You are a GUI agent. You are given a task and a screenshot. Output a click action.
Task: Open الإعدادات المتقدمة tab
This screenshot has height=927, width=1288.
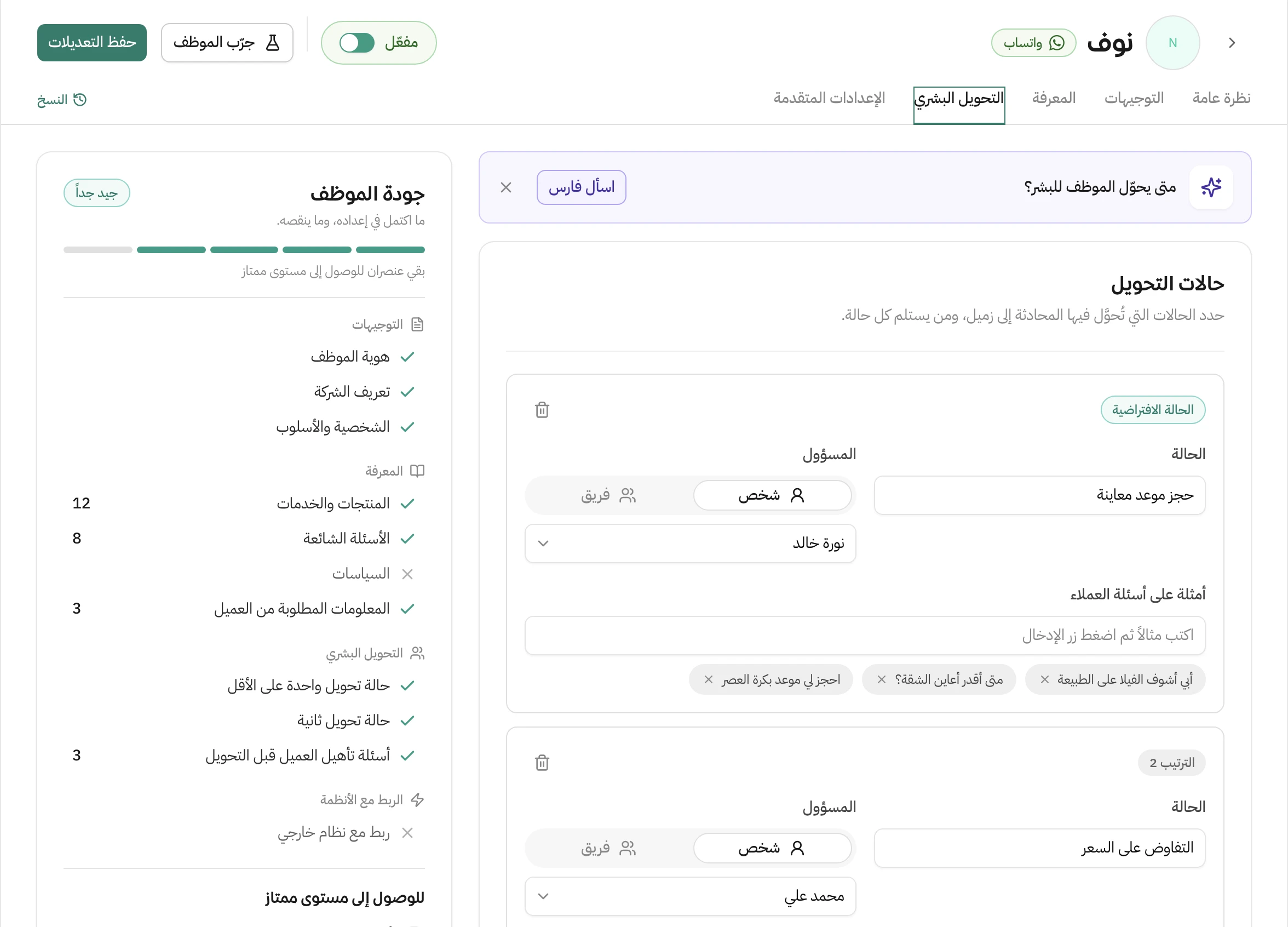[829, 98]
